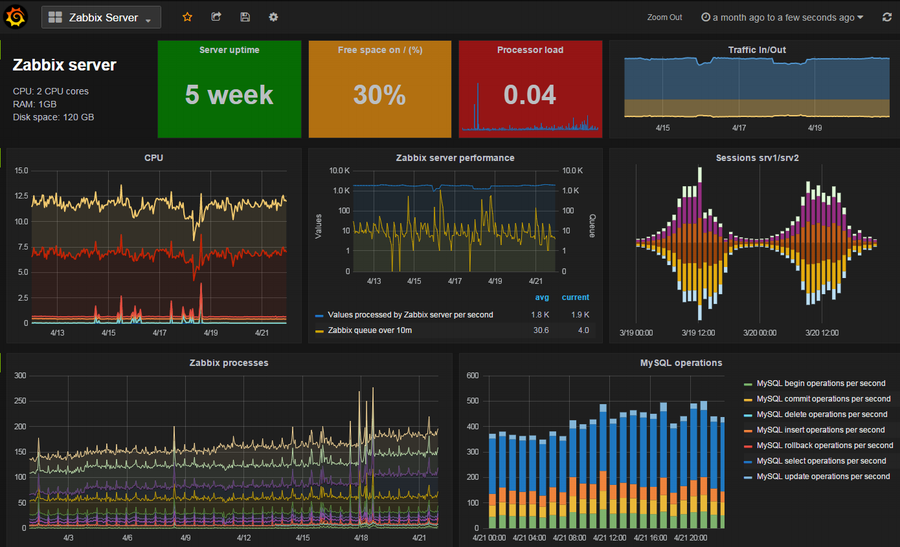Click the Disk space: 120 GB text

click(53, 117)
